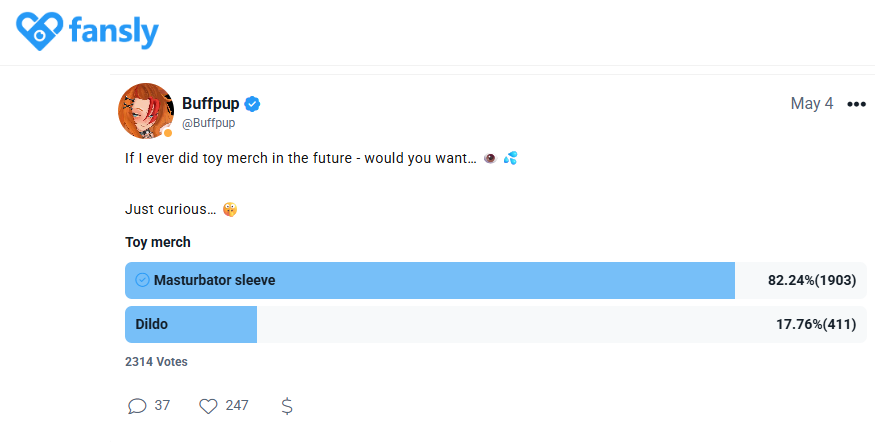Open the post's three-dot options menu
Image resolution: width=875 pixels, height=442 pixels.
tap(856, 104)
